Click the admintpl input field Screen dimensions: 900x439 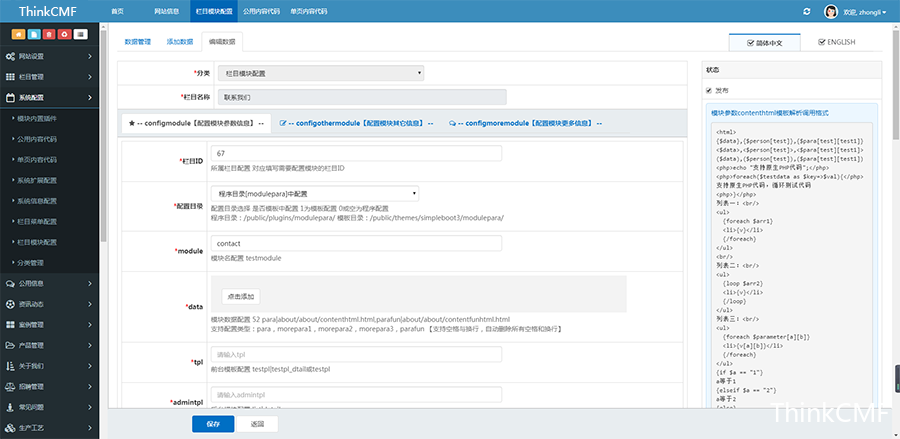[356, 395]
